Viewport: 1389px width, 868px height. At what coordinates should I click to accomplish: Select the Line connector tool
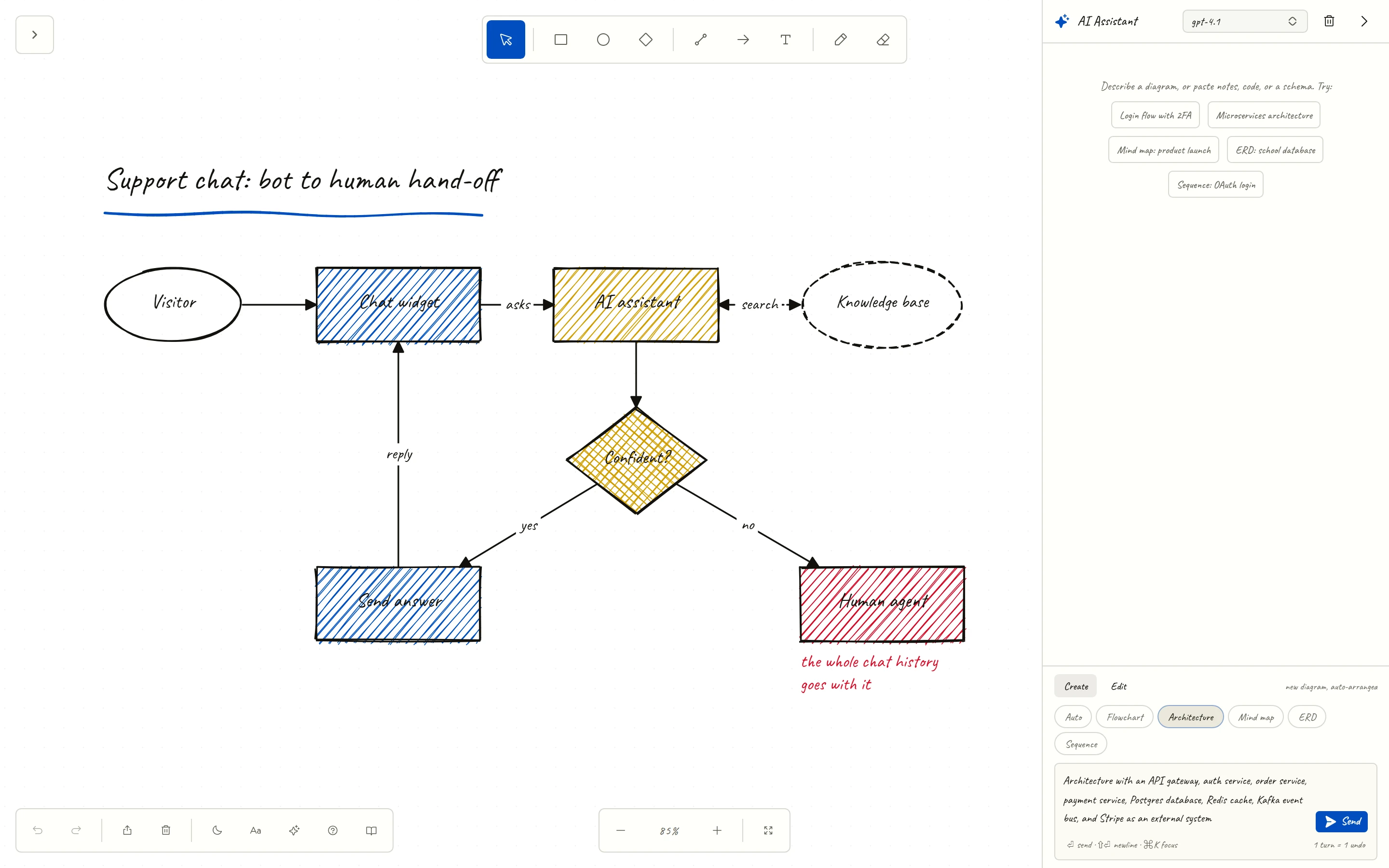tap(701, 40)
